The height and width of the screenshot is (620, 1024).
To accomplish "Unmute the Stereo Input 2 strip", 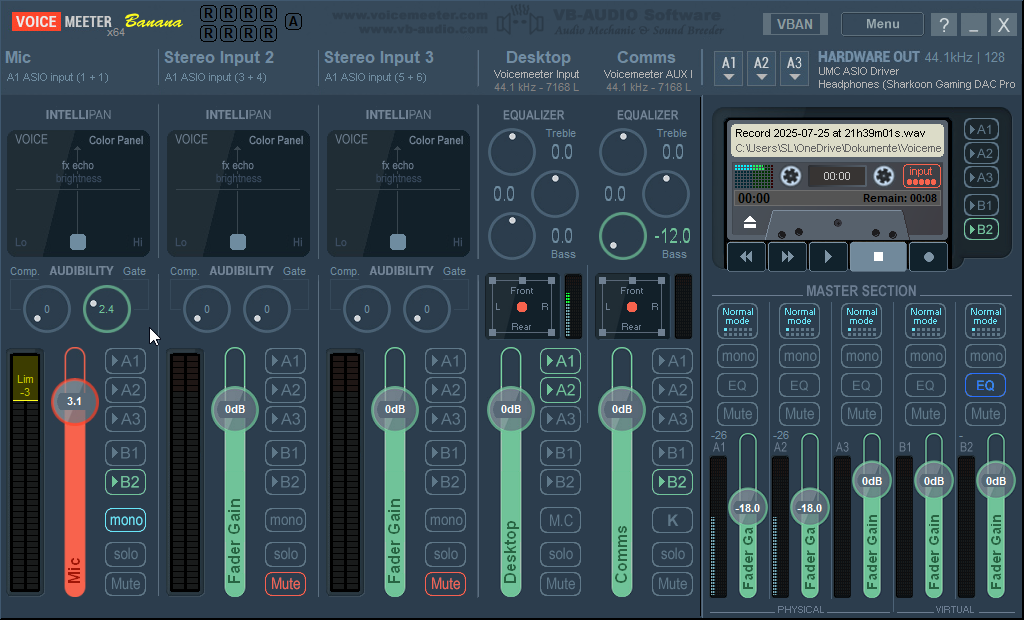I will (285, 583).
